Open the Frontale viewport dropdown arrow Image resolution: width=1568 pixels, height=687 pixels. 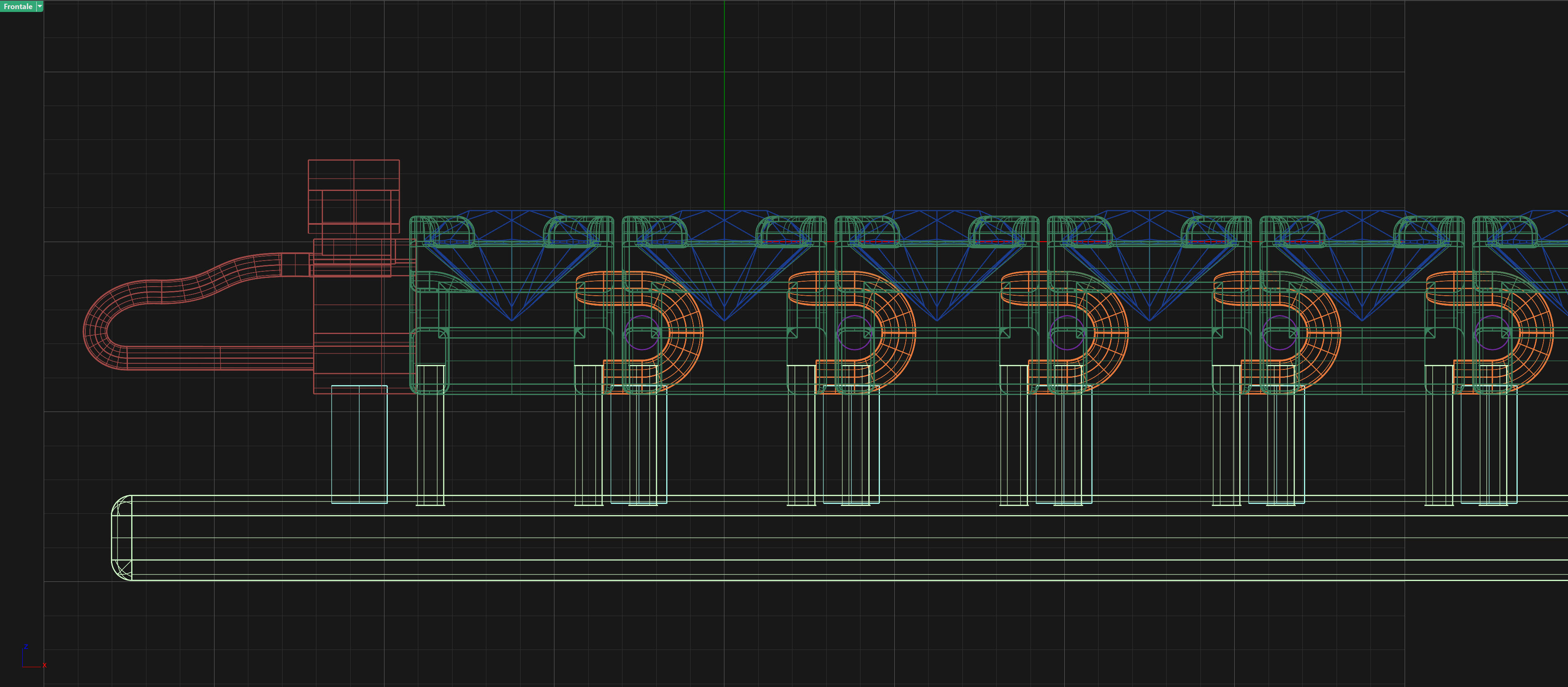pos(40,6)
